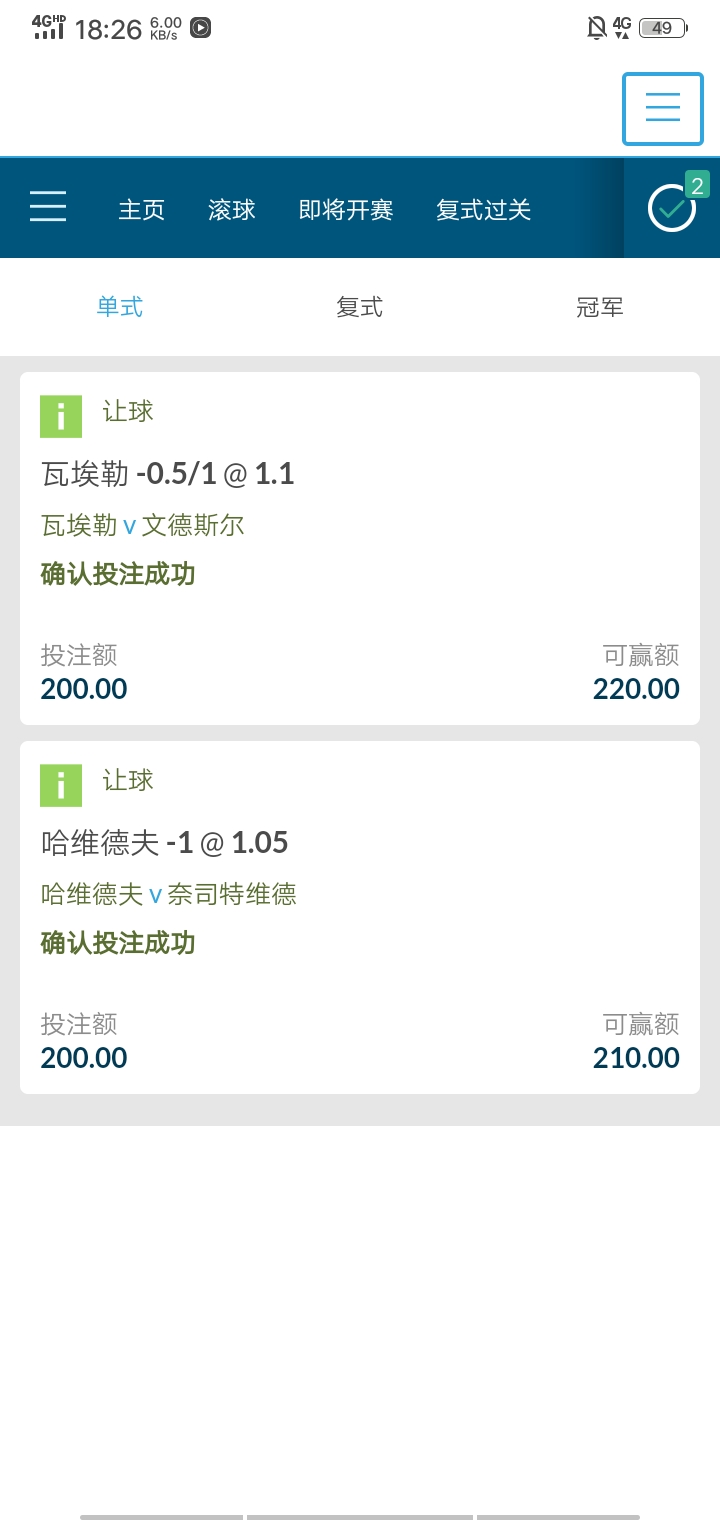Open 复式过关 in navigation bar
The width and height of the screenshot is (720, 1520).
(484, 210)
